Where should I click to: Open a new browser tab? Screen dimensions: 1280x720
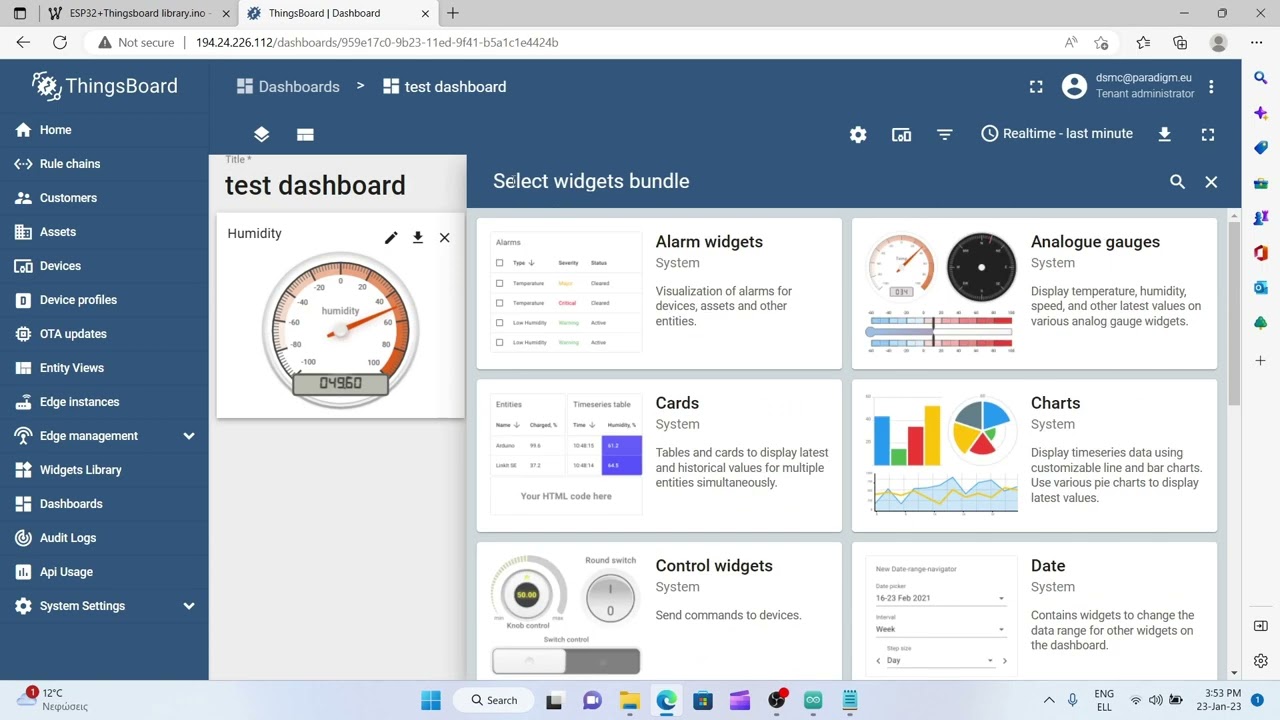[453, 13]
